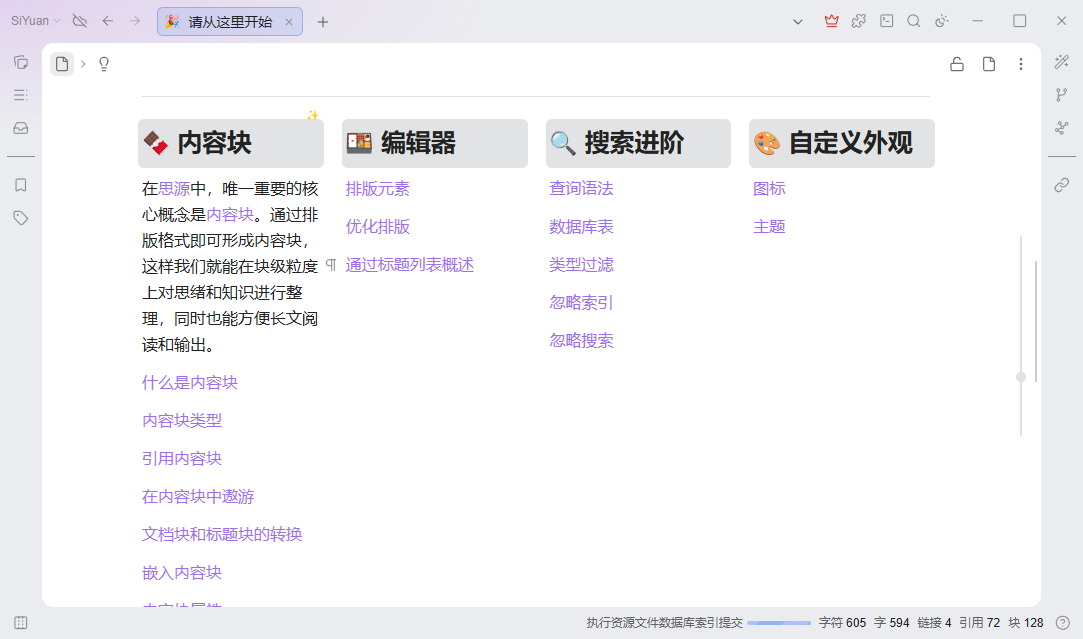Click the 引用 72 status count
1083x639 pixels.
(979, 623)
